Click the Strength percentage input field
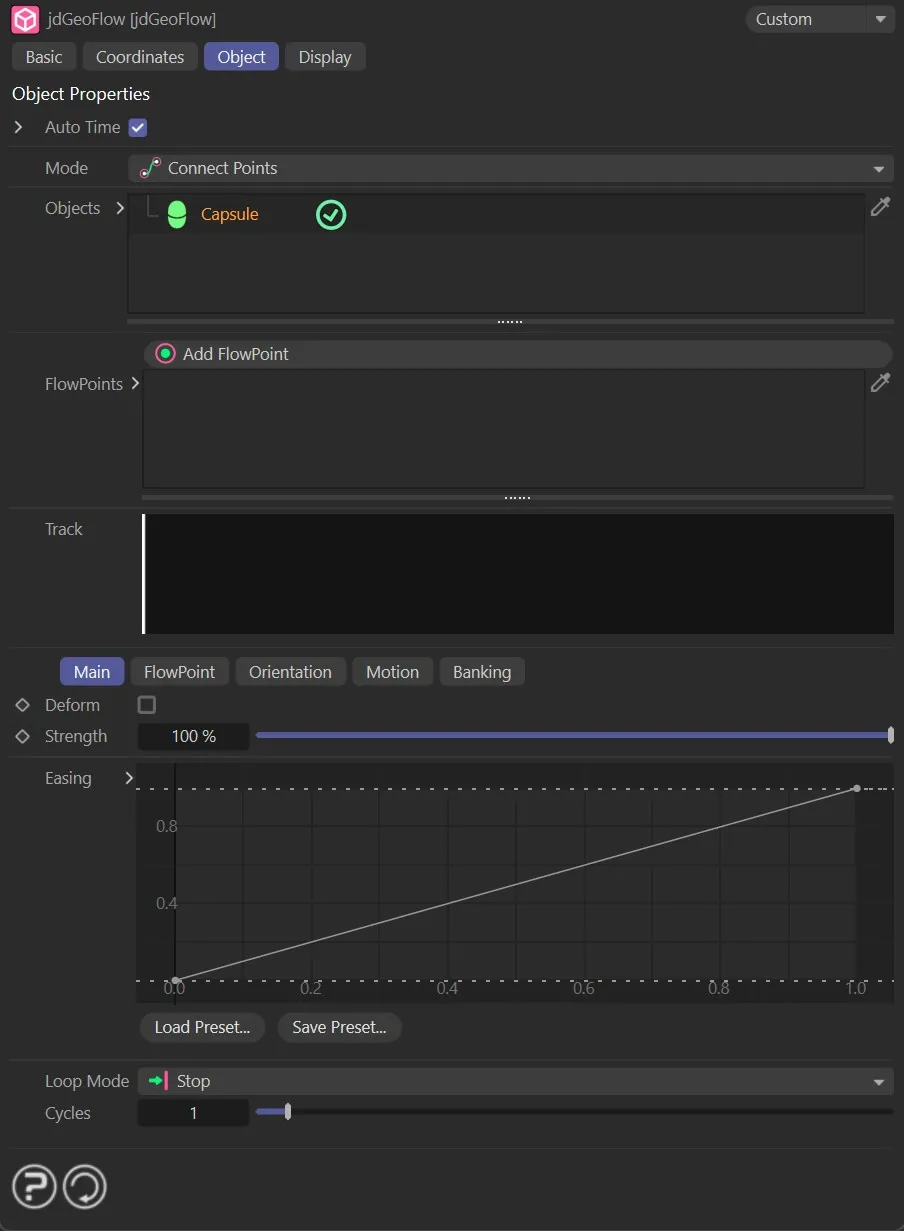The image size is (904, 1231). click(193, 736)
